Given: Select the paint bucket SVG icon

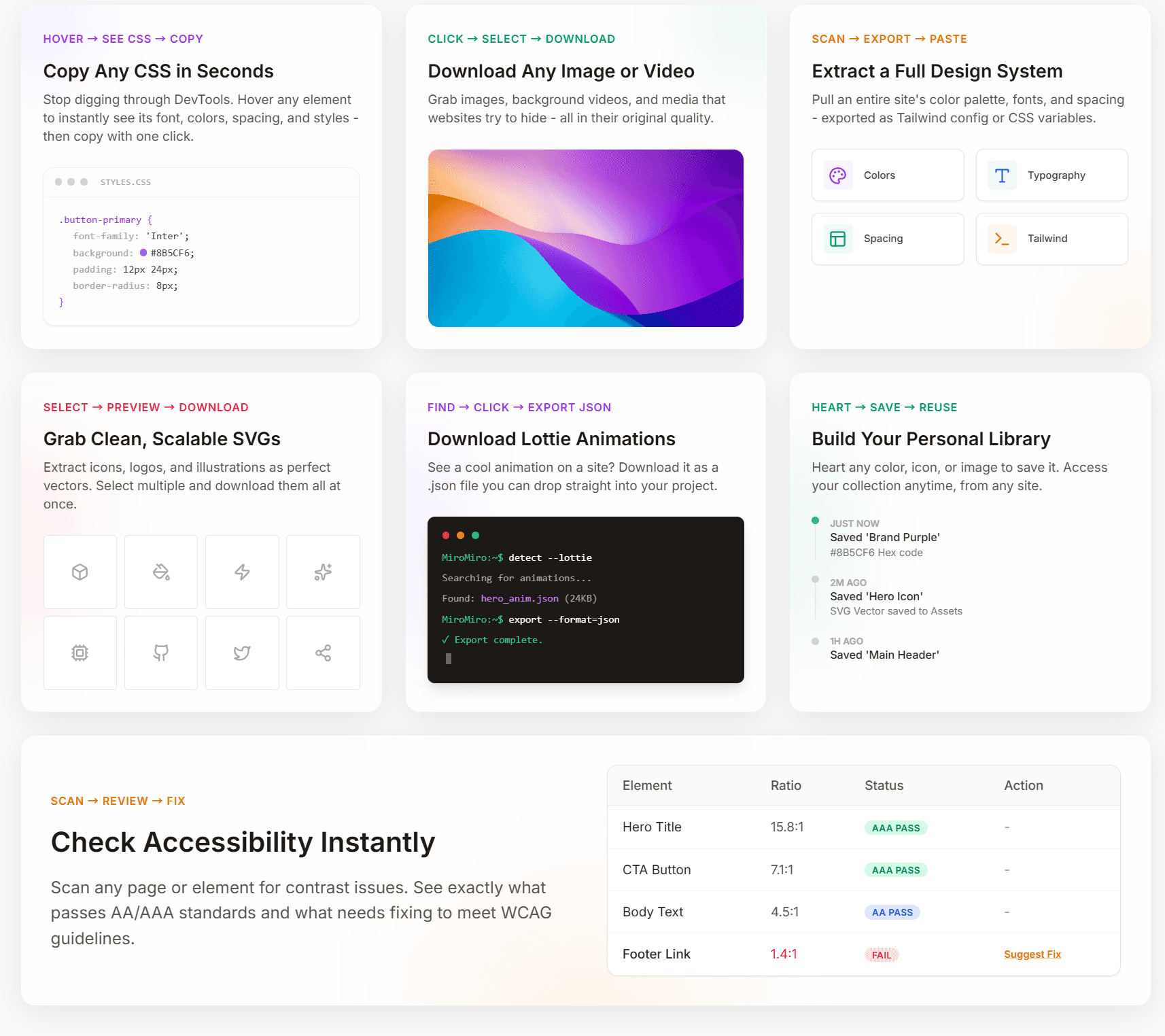Looking at the screenshot, I should (161, 572).
